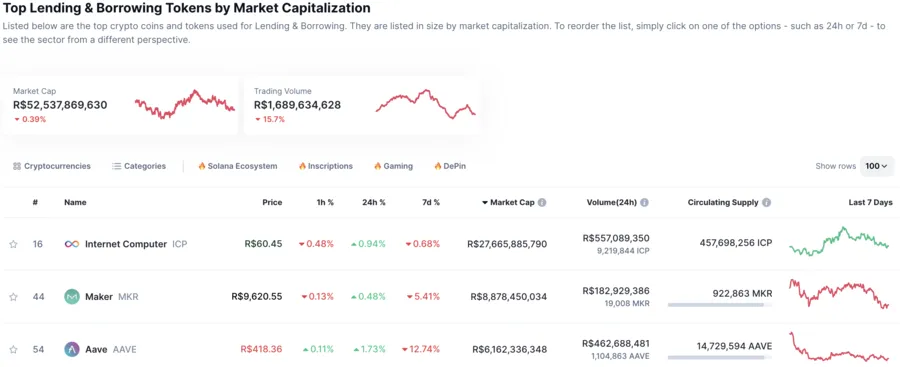Screen dimensions: 900x367
Task: Click the Cryptocurrencies grid icon
Action: pyautogui.click(x=17, y=166)
